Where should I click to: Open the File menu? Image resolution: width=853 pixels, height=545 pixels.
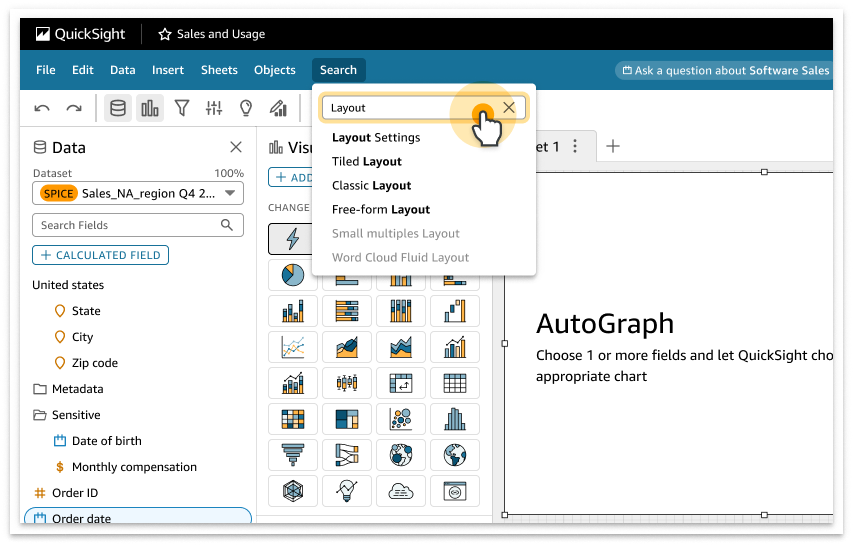(46, 70)
